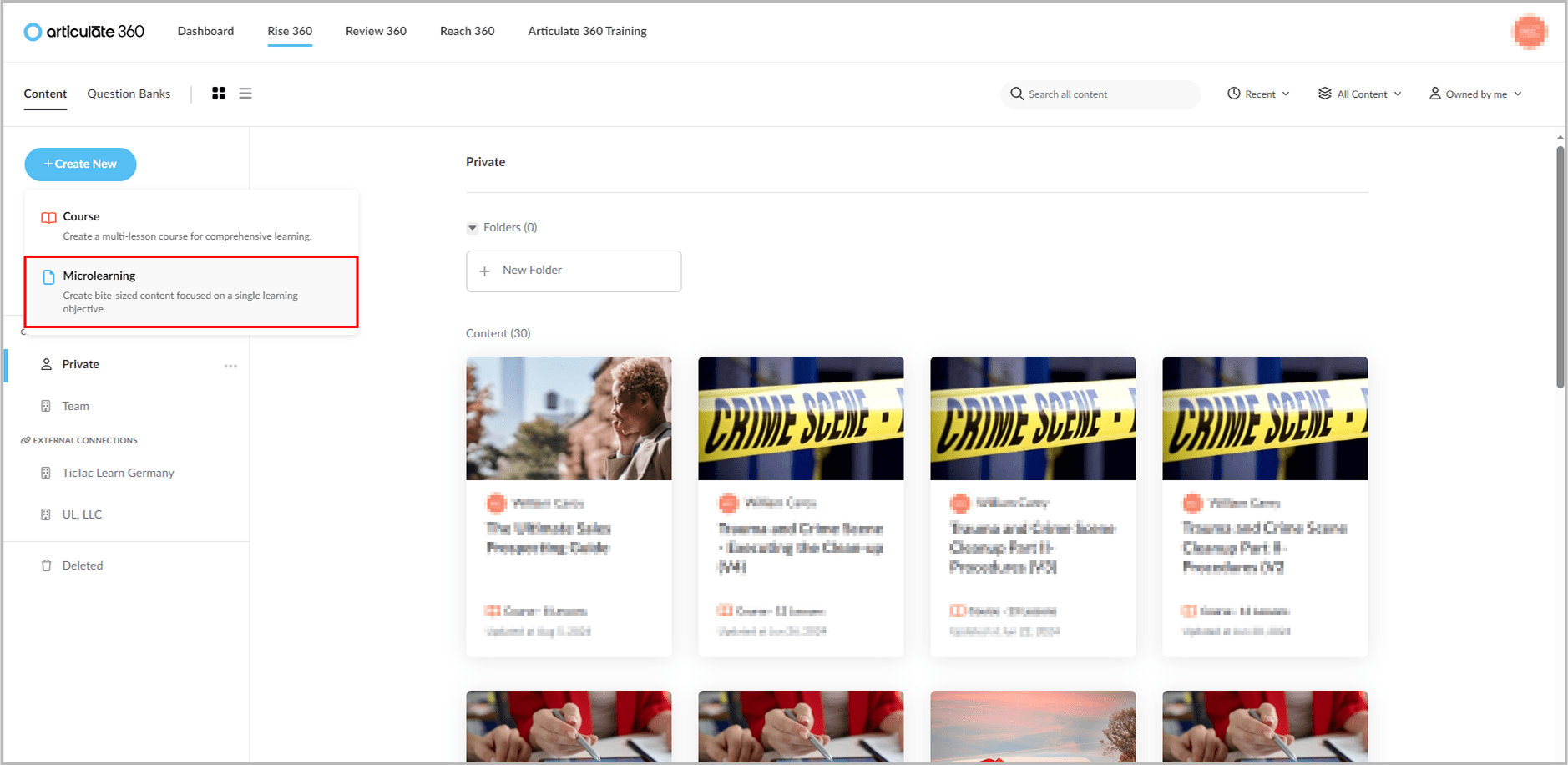
Task: Click the New Folder button
Action: point(573,271)
